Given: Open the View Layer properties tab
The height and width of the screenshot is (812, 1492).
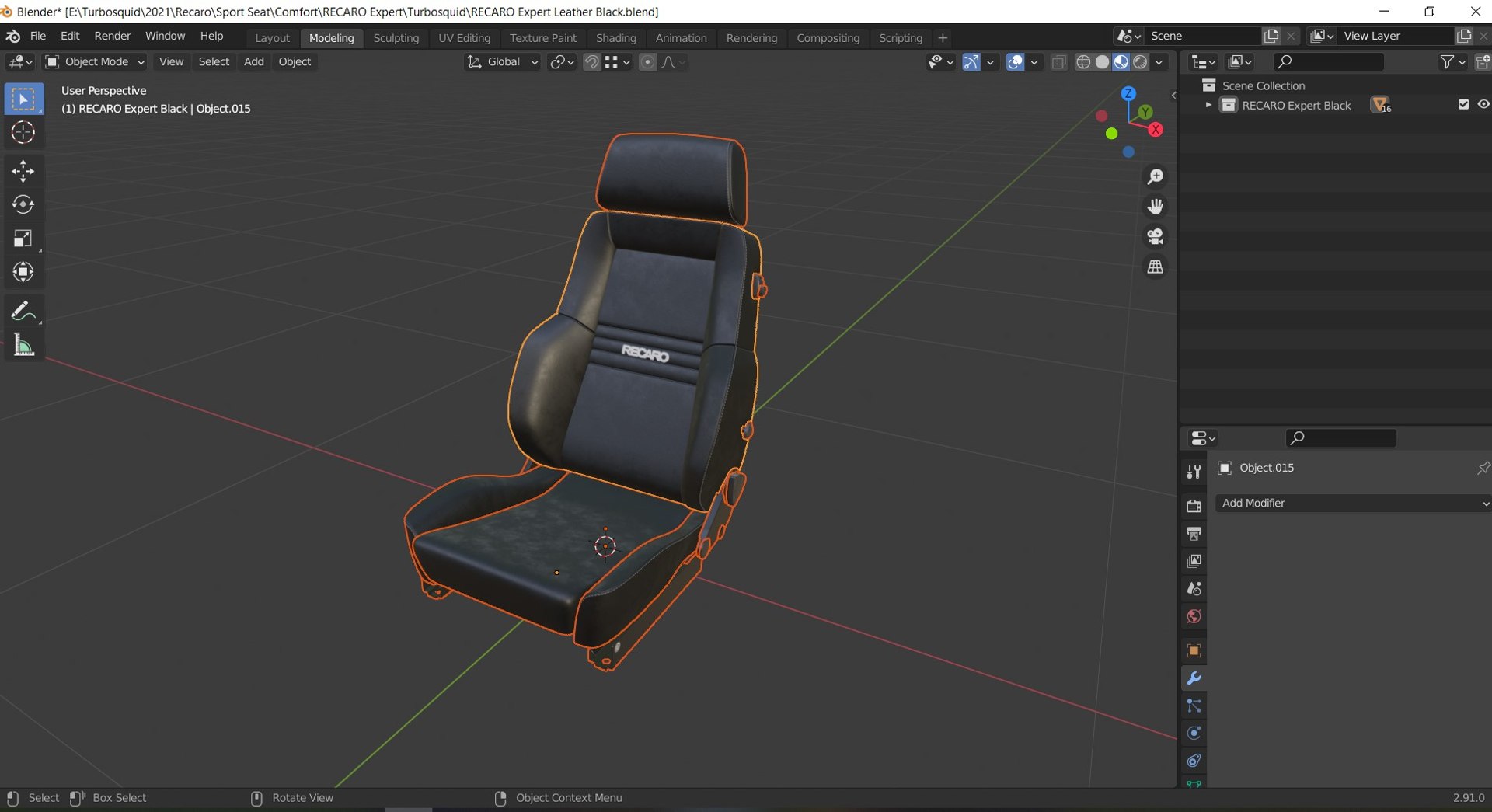Looking at the screenshot, I should point(1194,561).
